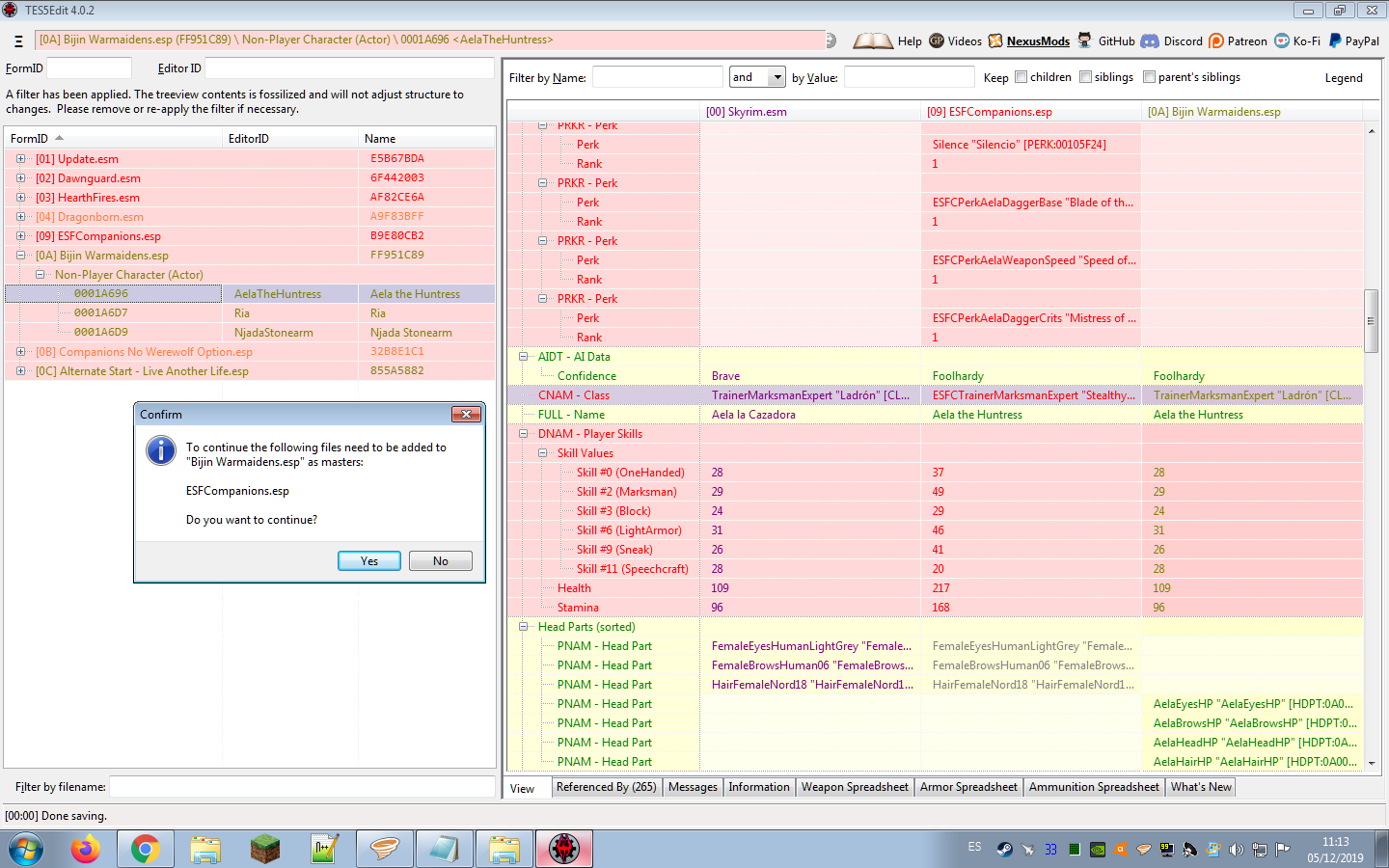This screenshot has width=1389, height=868.
Task: Open the NVIDIA tray icon
Action: (x=1097, y=850)
